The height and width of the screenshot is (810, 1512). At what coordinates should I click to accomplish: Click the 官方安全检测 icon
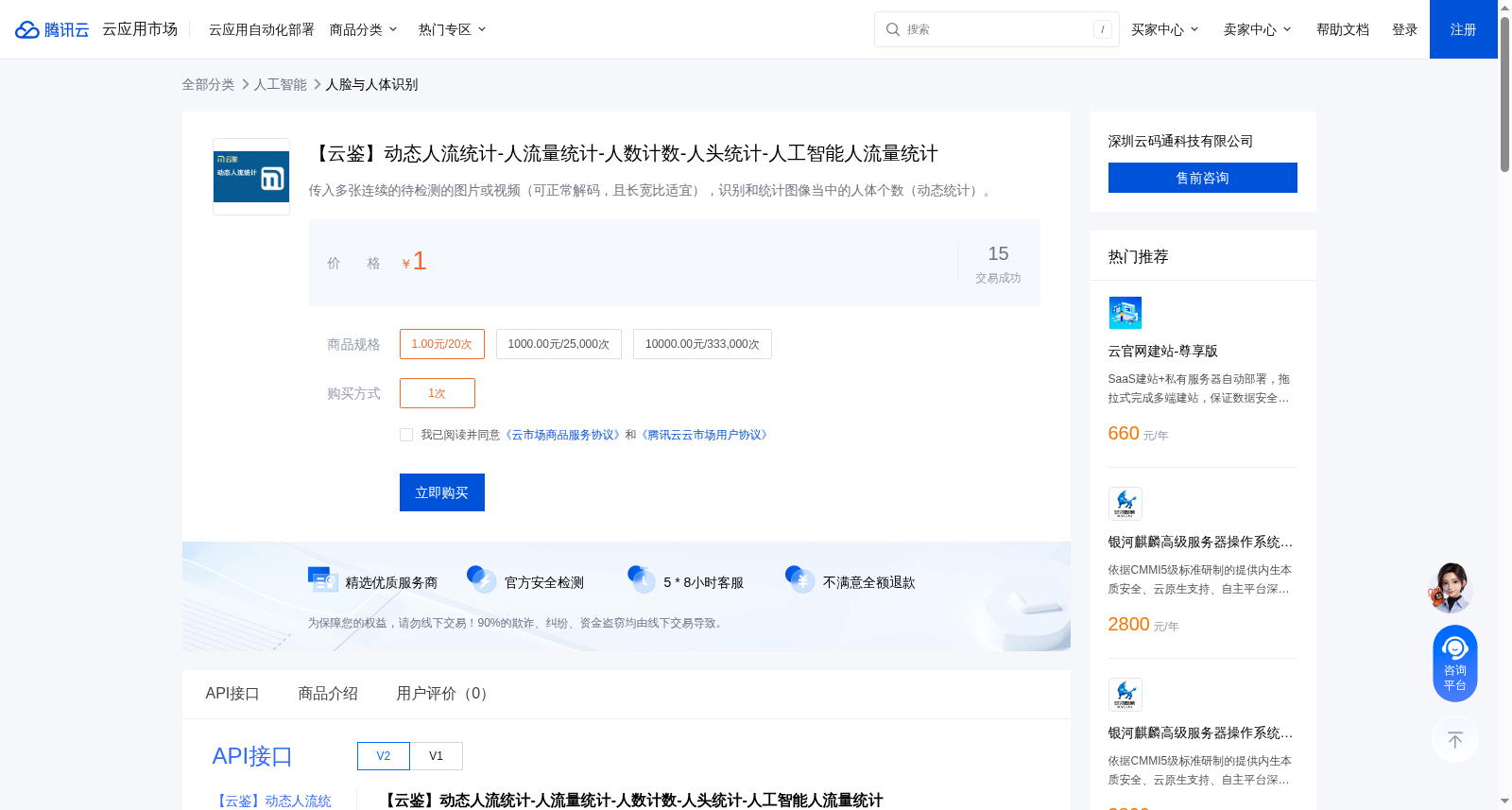482,579
